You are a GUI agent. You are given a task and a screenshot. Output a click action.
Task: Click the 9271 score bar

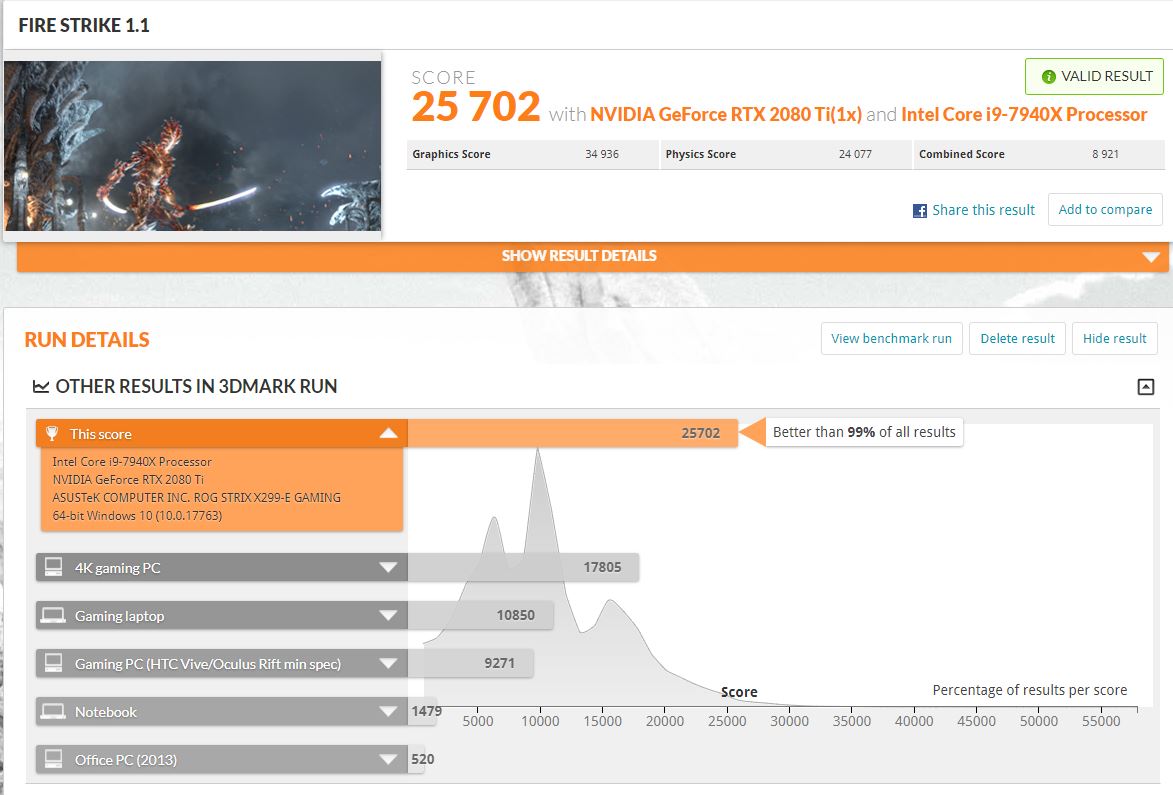pos(471,663)
